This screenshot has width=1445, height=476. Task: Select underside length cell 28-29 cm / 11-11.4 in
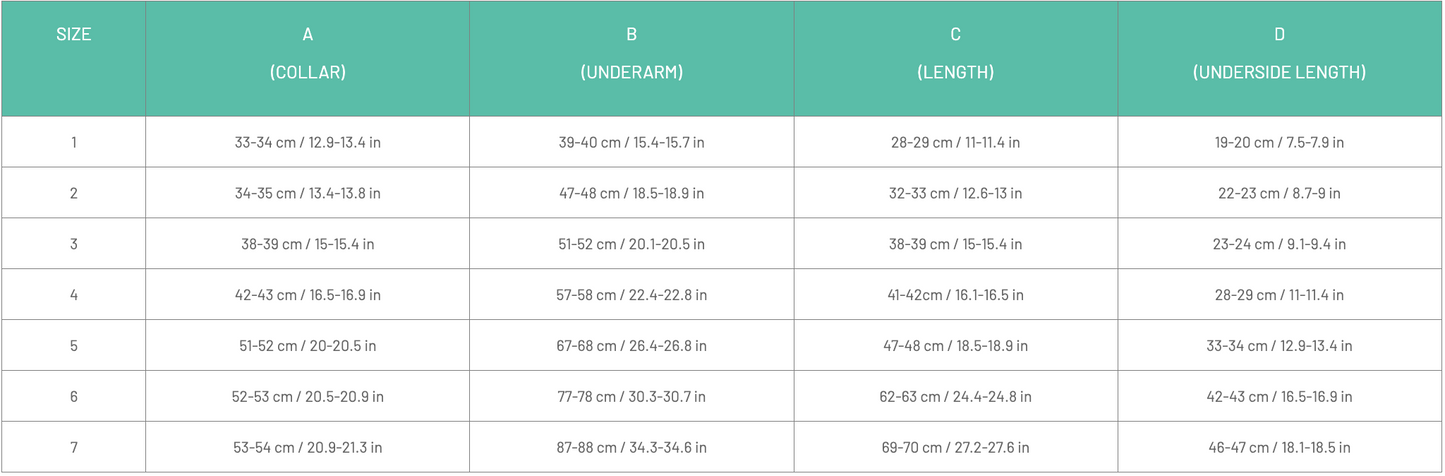tap(1279, 295)
